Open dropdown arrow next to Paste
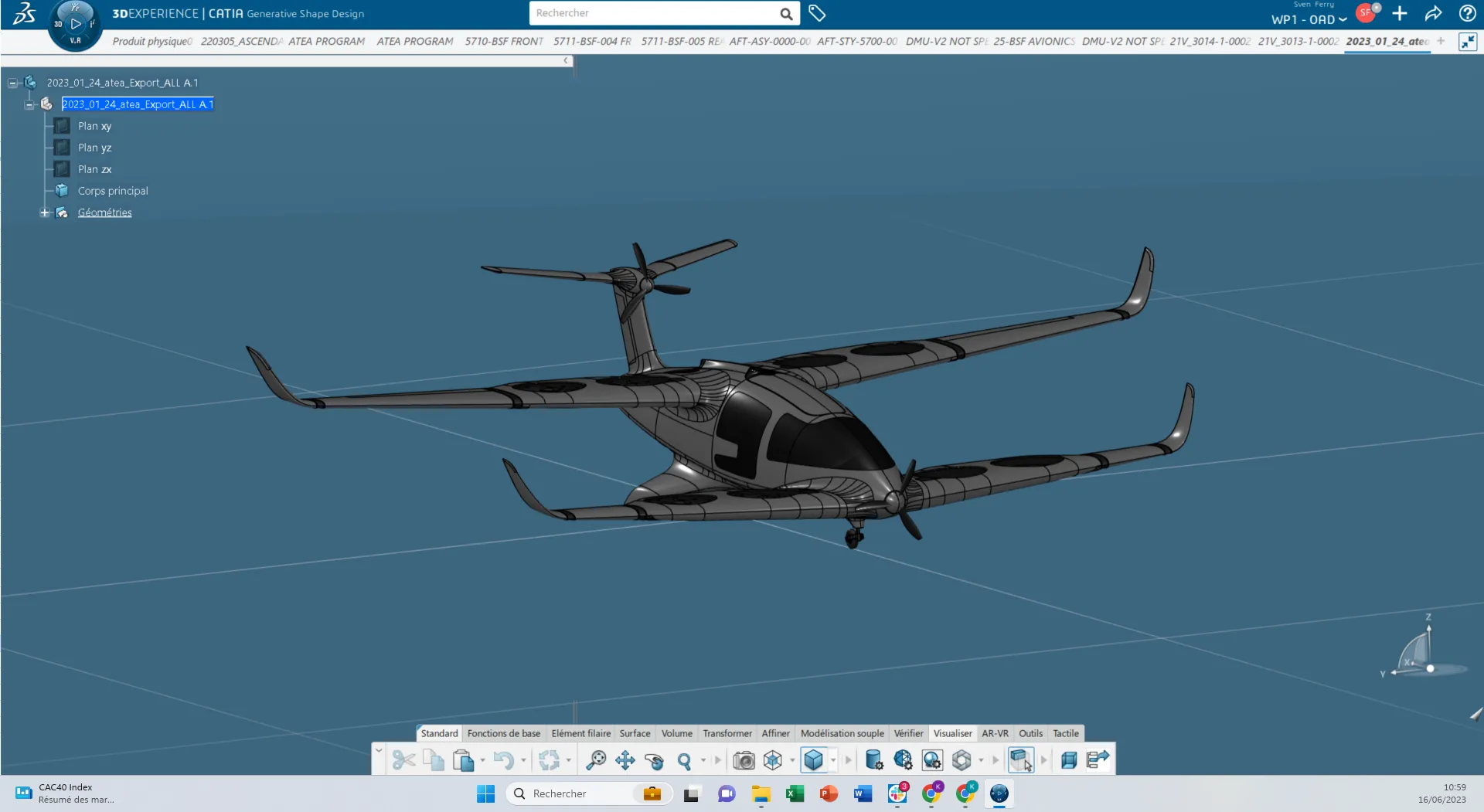The height and width of the screenshot is (812, 1484). pyautogui.click(x=482, y=760)
